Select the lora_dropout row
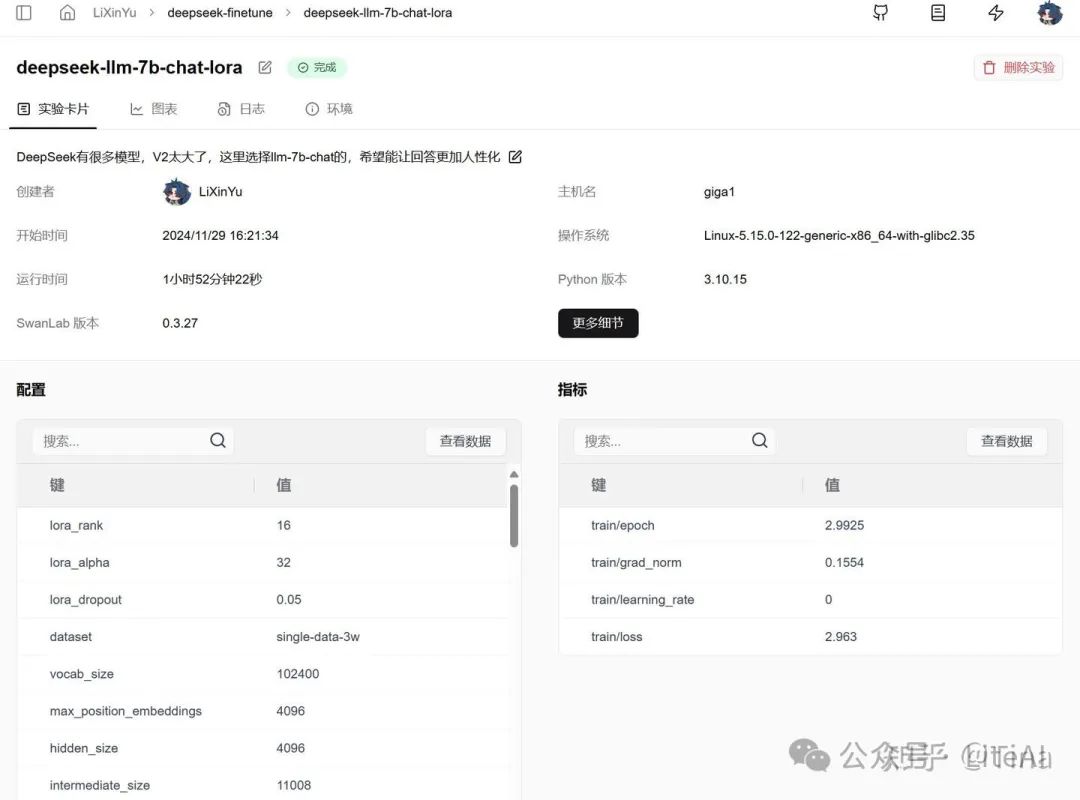 pos(262,599)
